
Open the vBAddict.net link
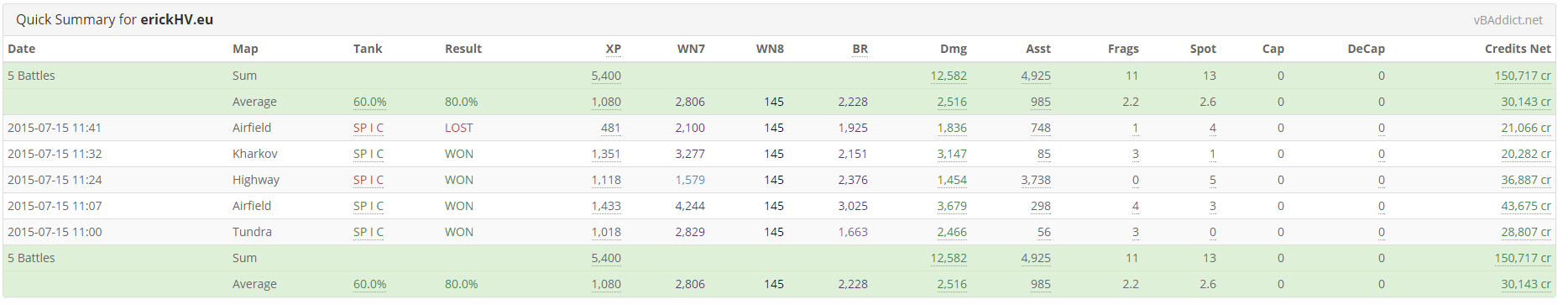tap(1508, 20)
